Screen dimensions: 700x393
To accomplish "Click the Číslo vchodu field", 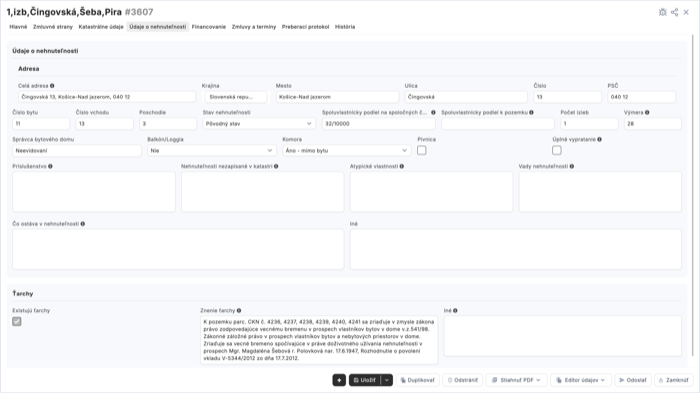I will (x=104, y=124).
